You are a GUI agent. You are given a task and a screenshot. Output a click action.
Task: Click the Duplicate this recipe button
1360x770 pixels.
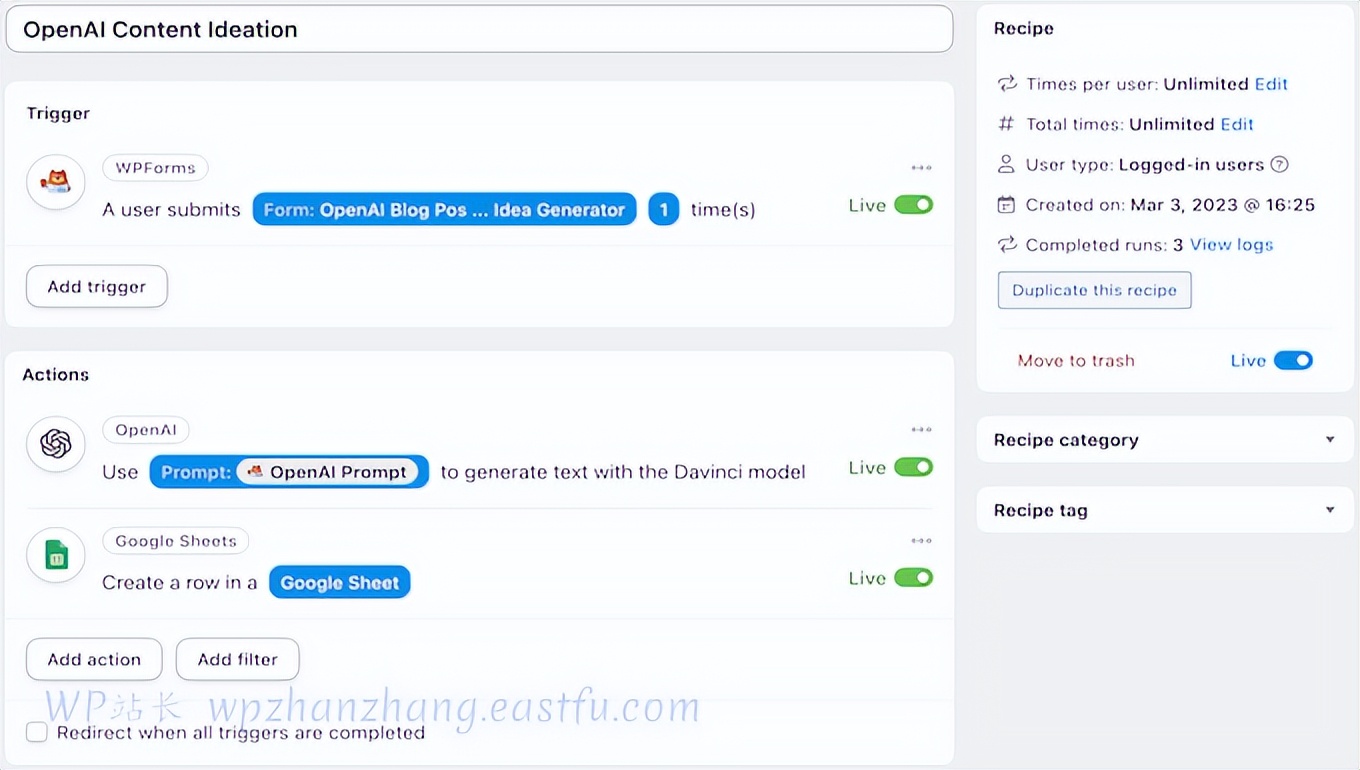pos(1095,290)
